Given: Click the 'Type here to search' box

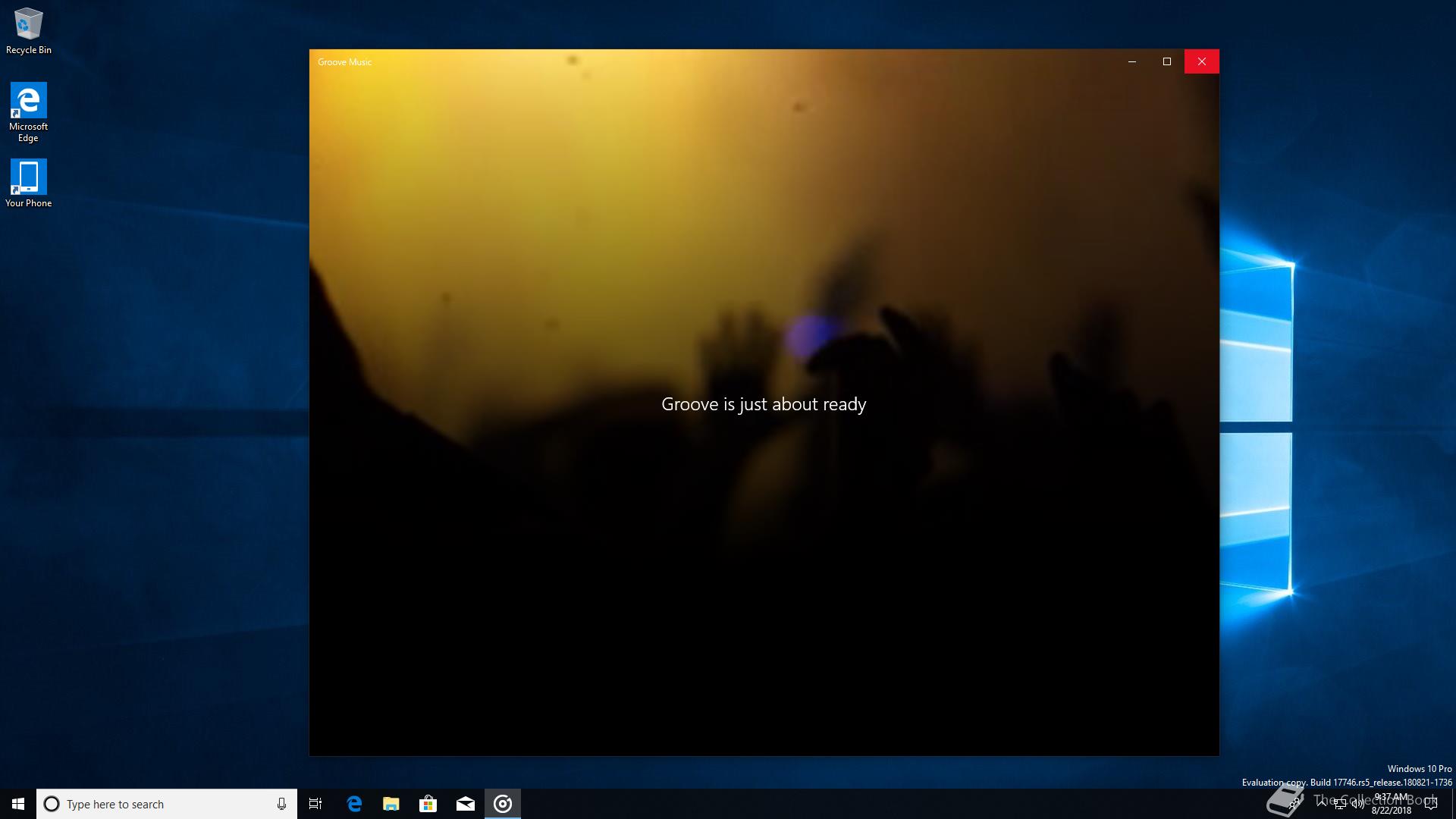Looking at the screenshot, I should pos(167,804).
